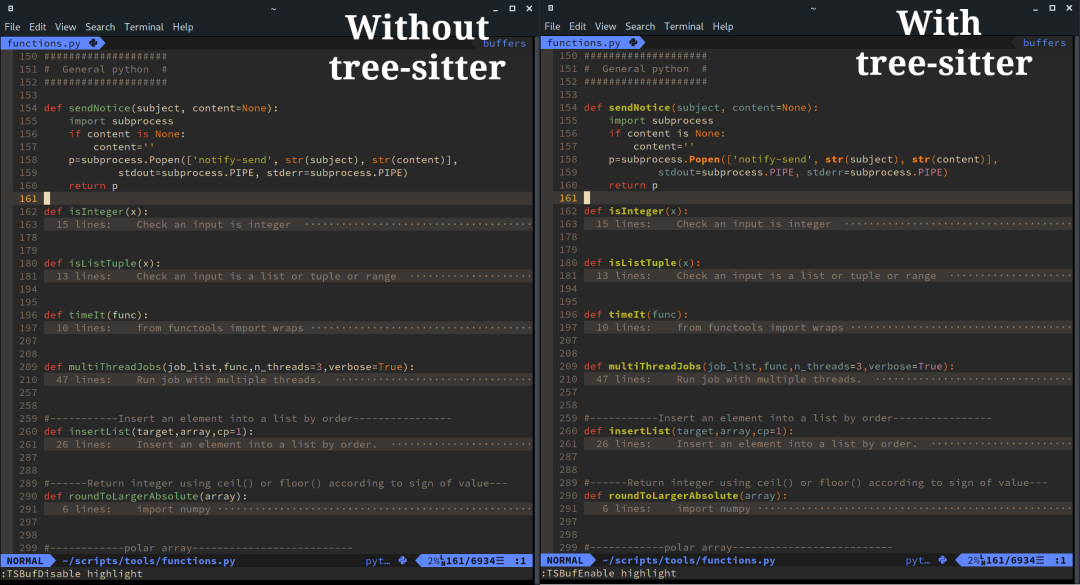Viewport: 1080px width, 585px height.
Task: Click the :TSBufDisable highlight command line
Action: click(72, 573)
